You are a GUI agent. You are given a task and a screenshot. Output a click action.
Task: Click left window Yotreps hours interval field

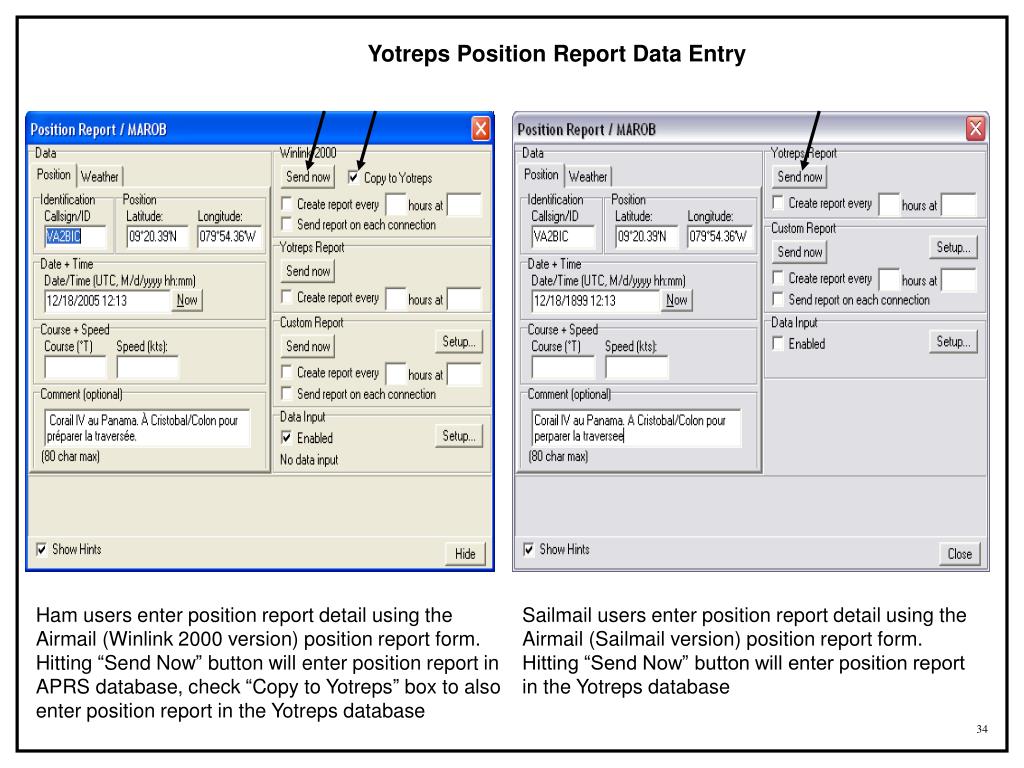[395, 299]
